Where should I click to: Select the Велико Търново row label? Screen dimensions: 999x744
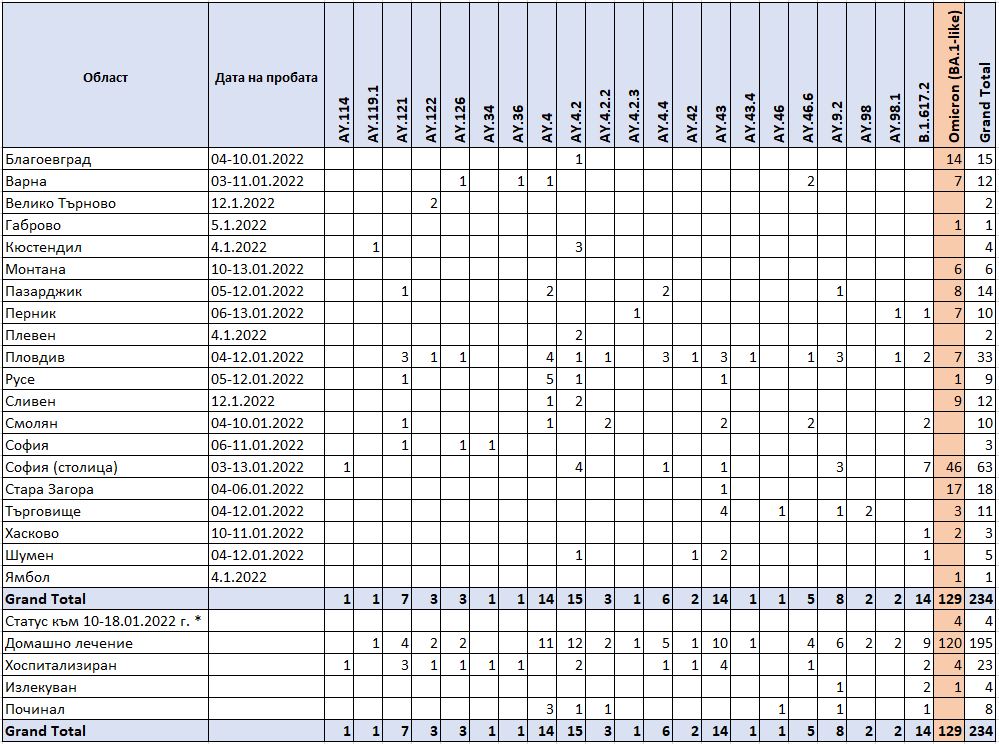click(x=61, y=203)
